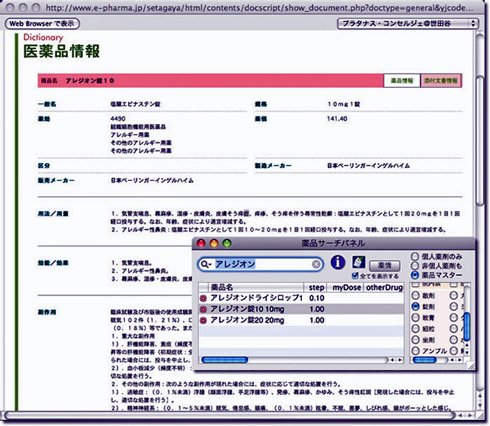The width and height of the screenshot is (490, 426).
Task: Click the blue info icon in search panel
Action: (x=338, y=262)
